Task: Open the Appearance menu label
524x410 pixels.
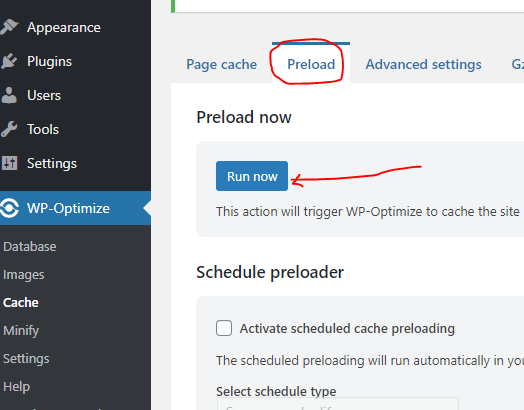Action: [x=64, y=27]
